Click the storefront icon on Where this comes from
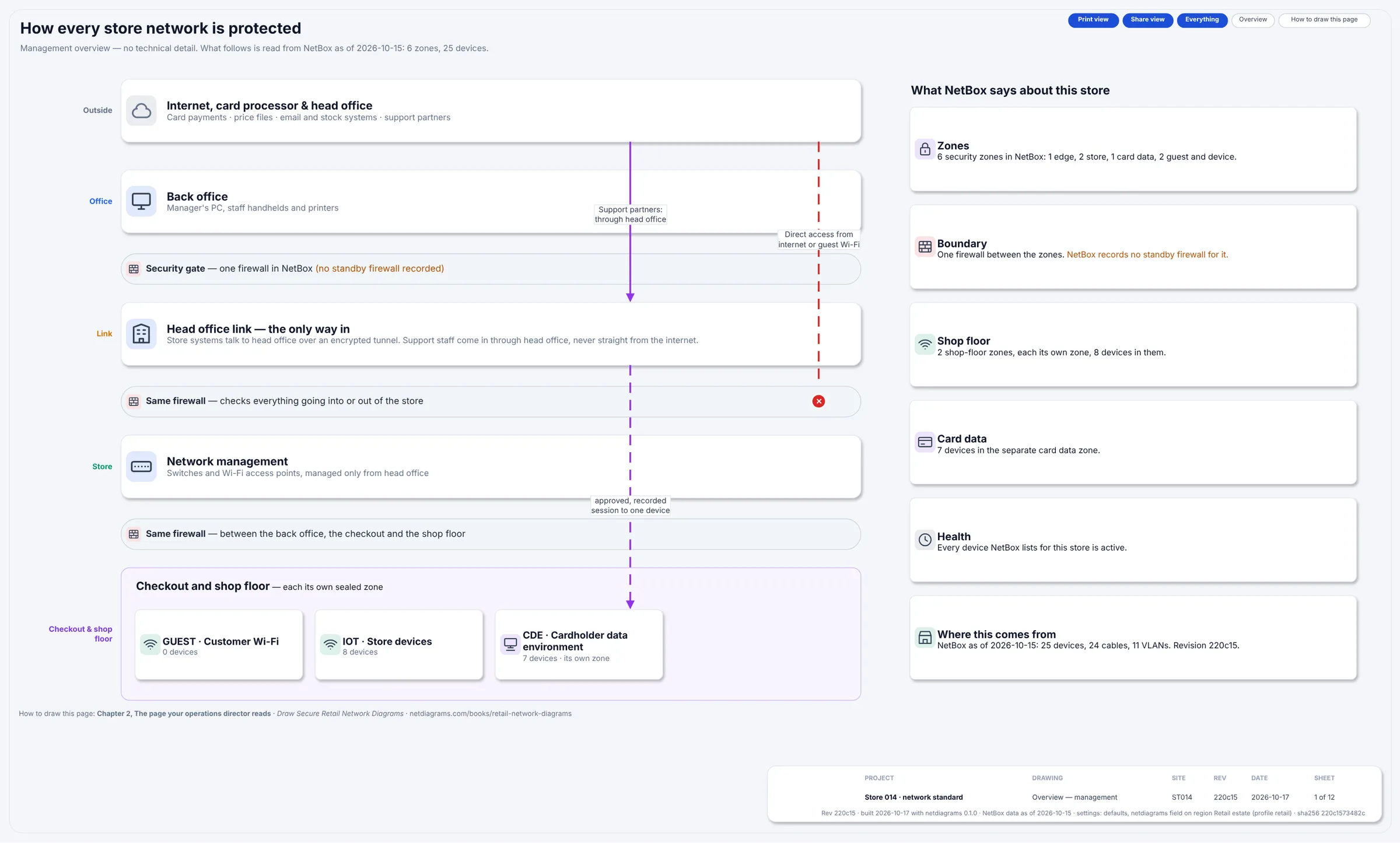 click(925, 638)
